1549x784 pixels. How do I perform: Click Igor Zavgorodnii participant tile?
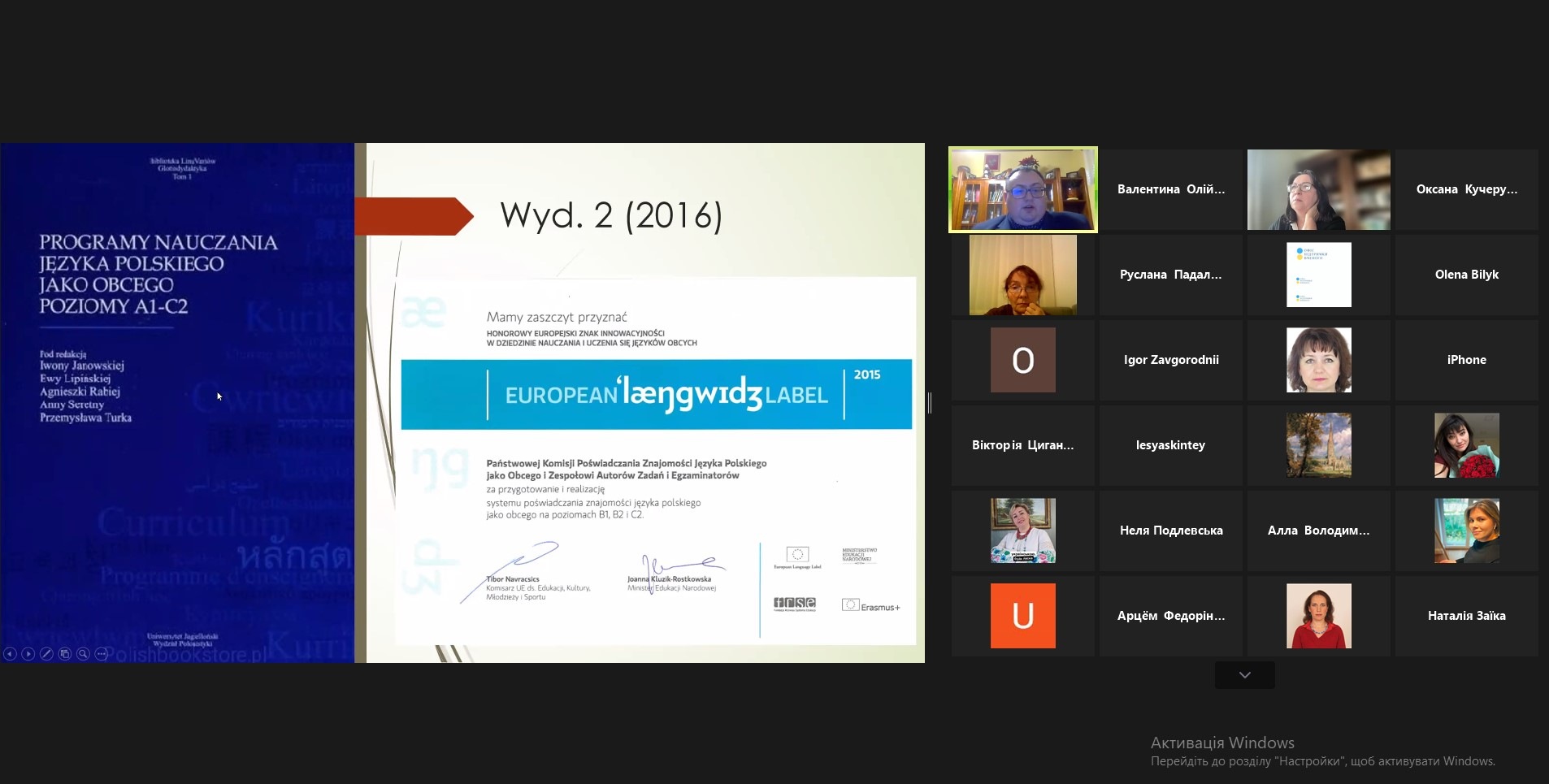coord(1170,360)
